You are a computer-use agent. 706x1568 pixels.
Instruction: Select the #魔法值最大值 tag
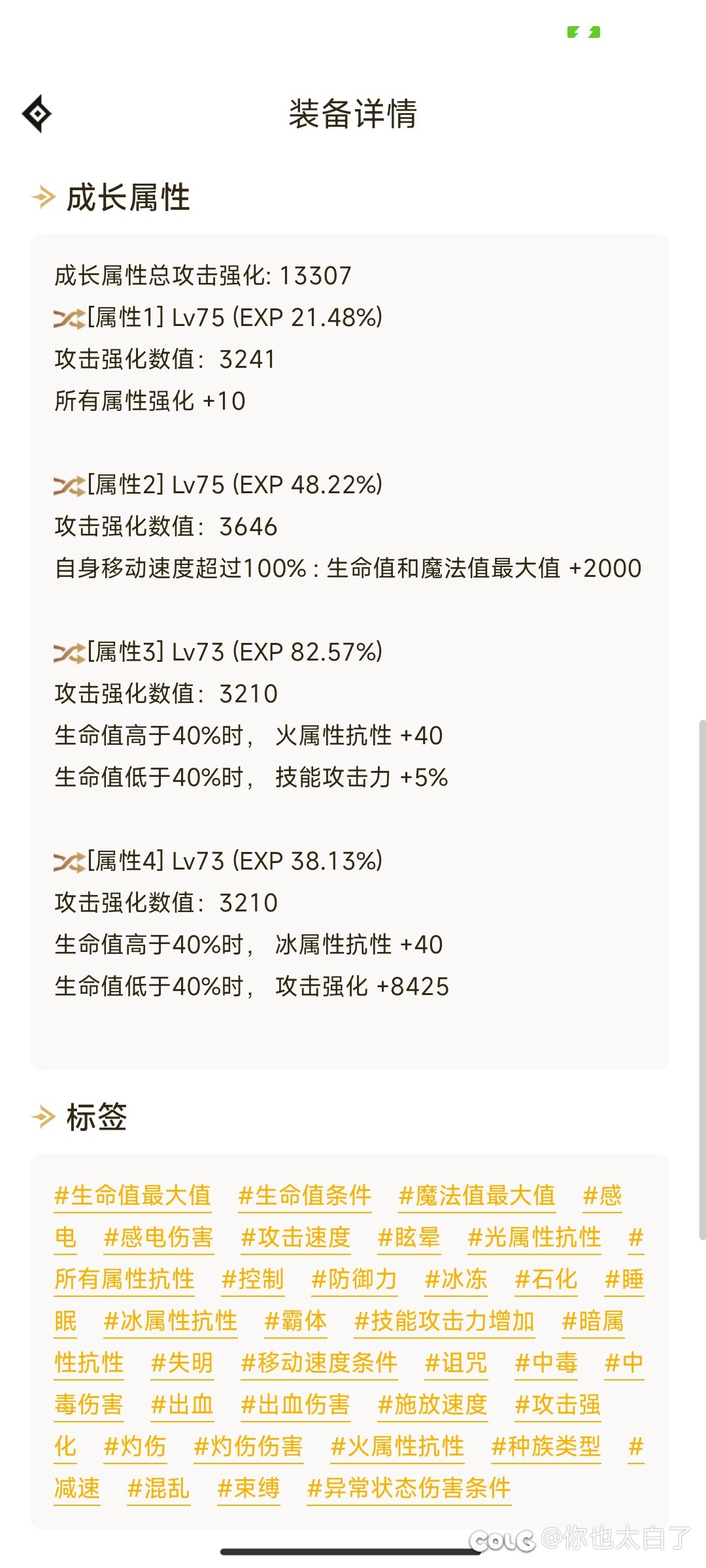click(477, 1196)
